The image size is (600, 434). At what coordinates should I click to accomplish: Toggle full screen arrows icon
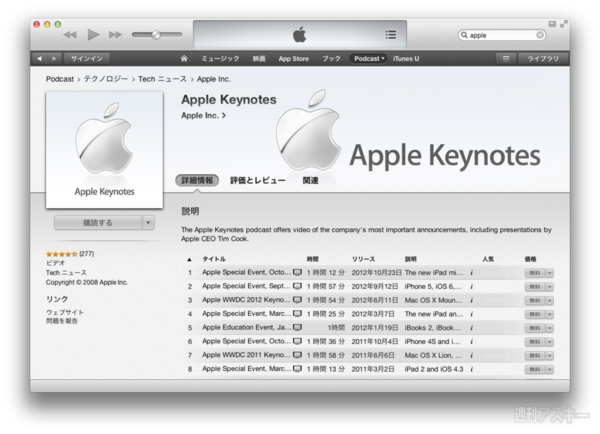point(564,24)
